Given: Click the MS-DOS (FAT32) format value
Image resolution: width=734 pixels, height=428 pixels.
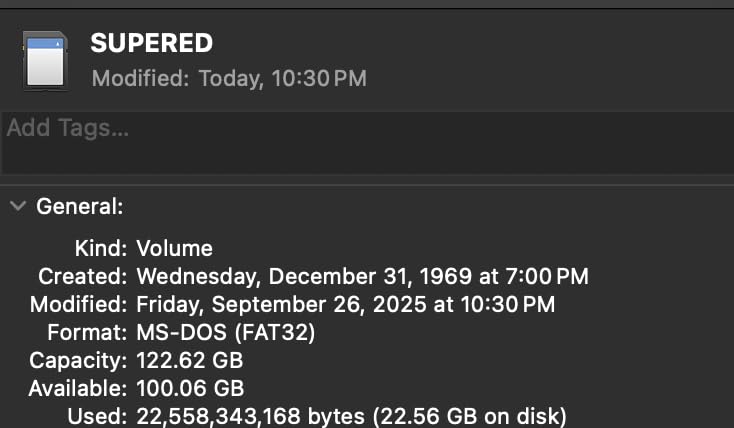Looking at the screenshot, I should (226, 332).
